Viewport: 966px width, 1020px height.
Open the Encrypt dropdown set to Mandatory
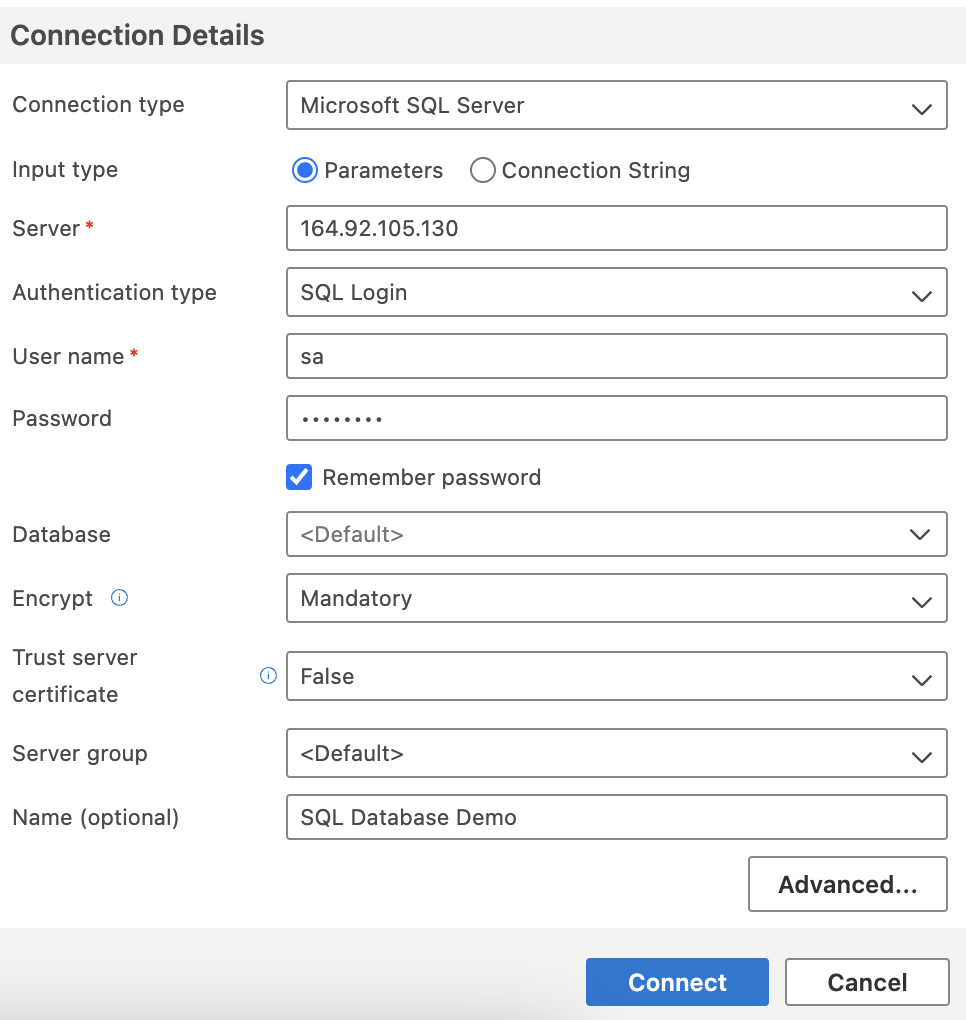[616, 598]
